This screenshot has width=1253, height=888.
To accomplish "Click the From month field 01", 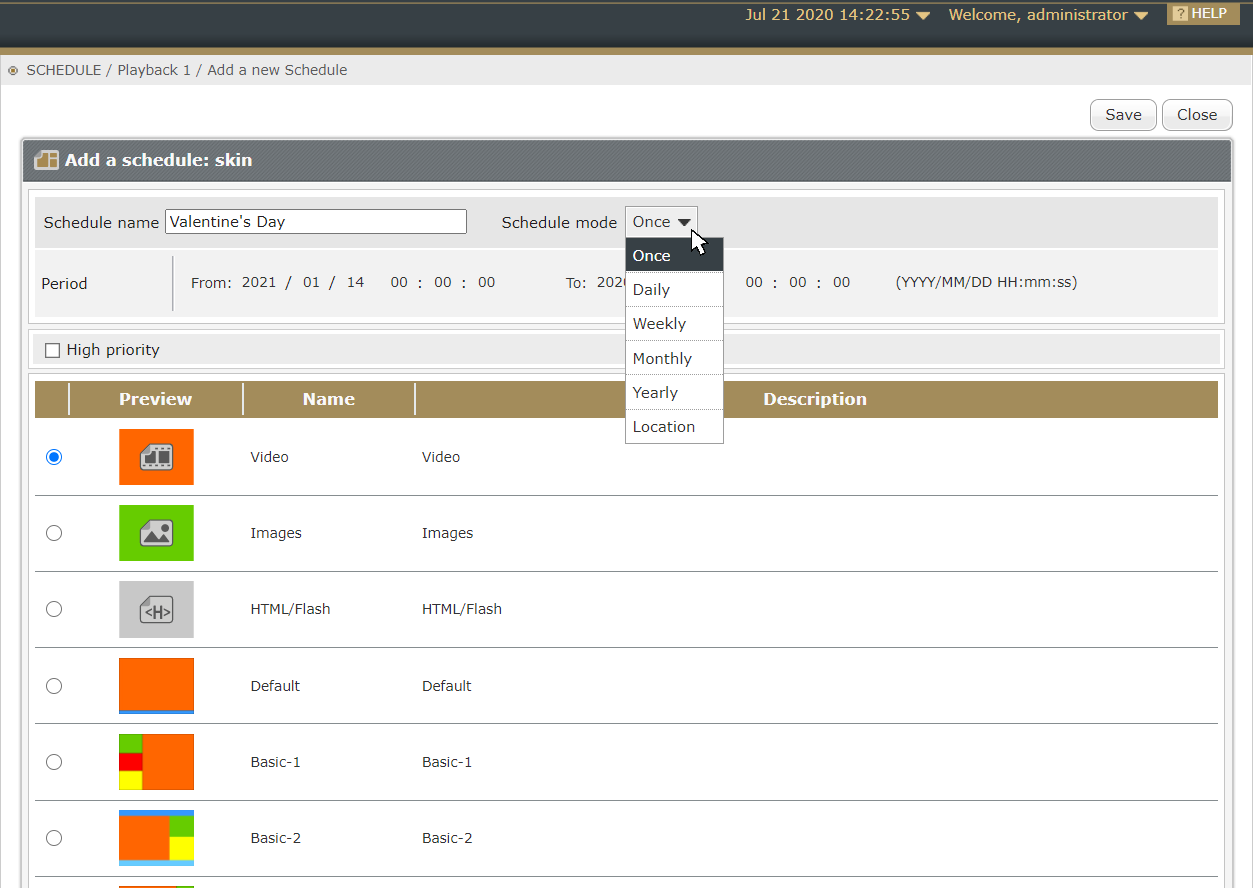I will point(312,283).
